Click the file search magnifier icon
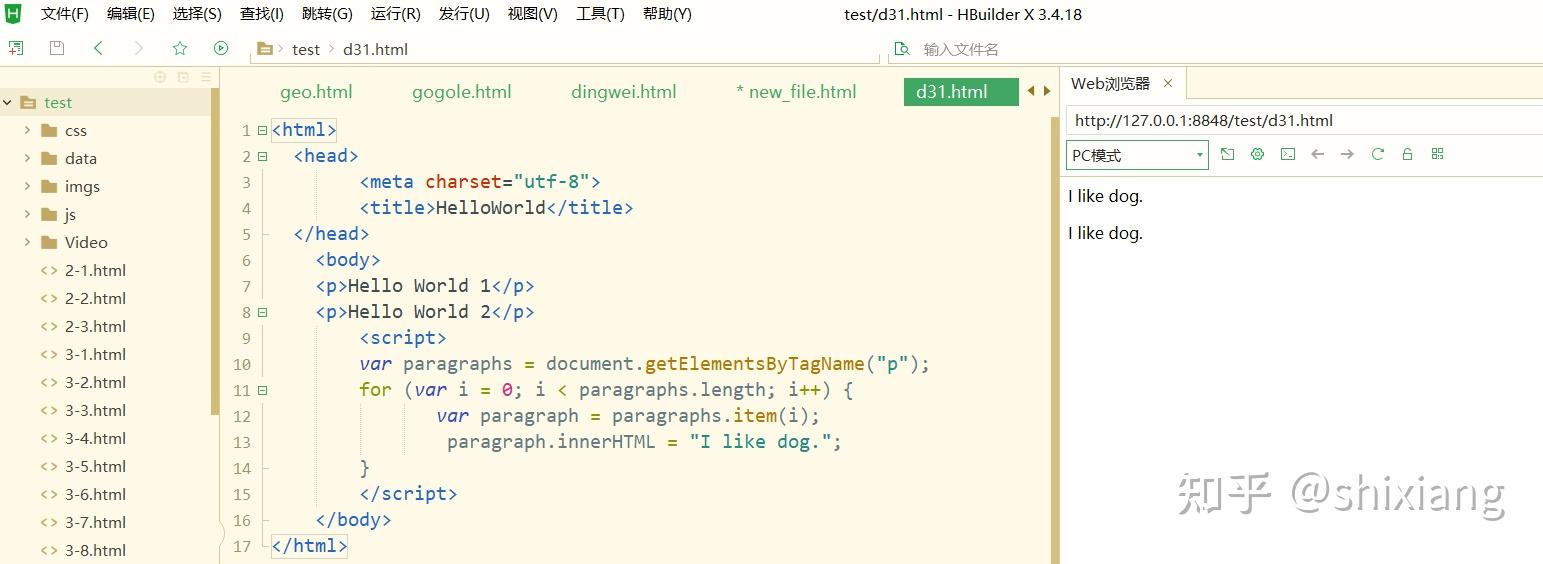Screen dimensions: 1543x564 [902, 49]
